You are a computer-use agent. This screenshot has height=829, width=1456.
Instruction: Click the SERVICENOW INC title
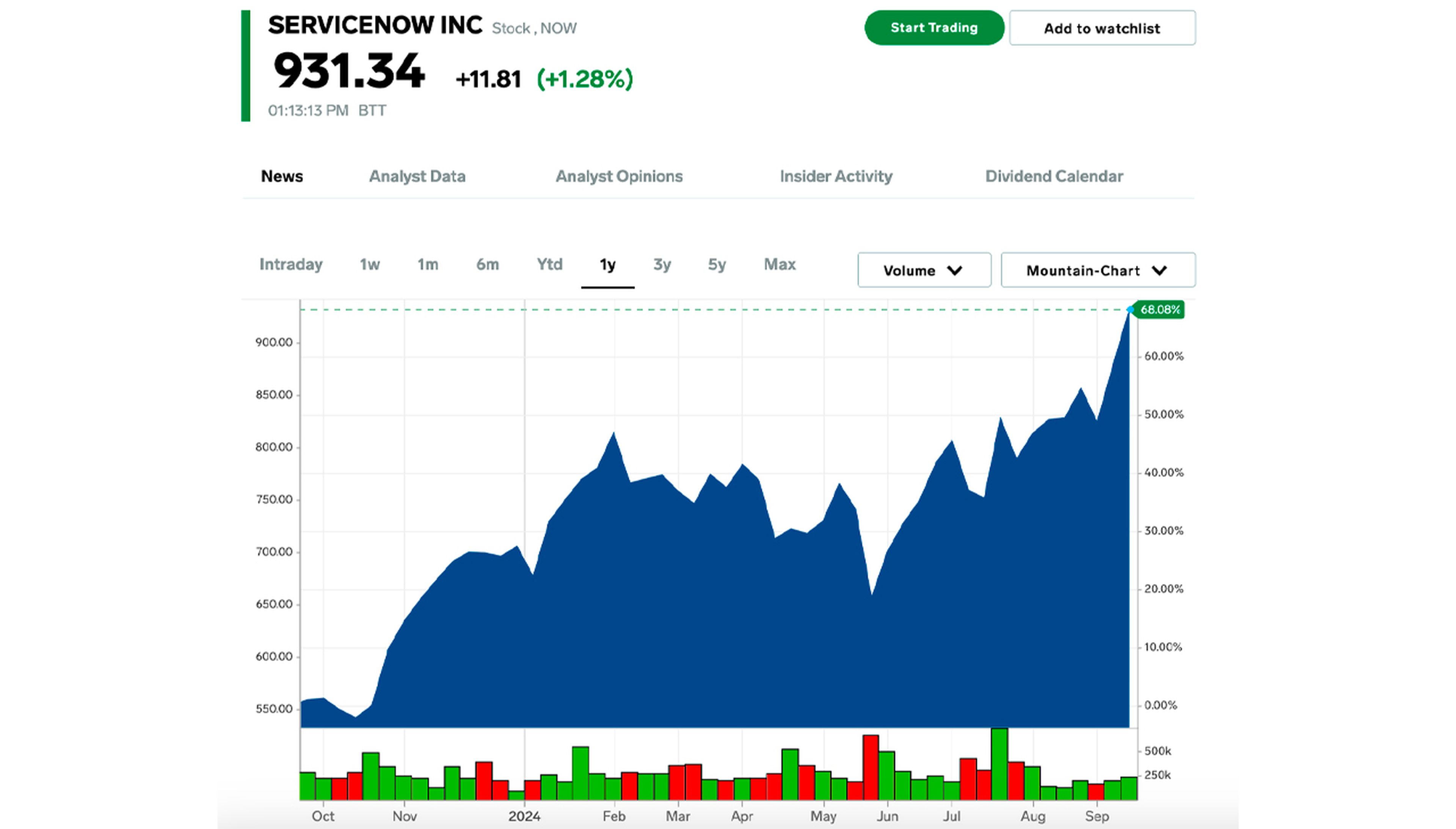pos(375,25)
